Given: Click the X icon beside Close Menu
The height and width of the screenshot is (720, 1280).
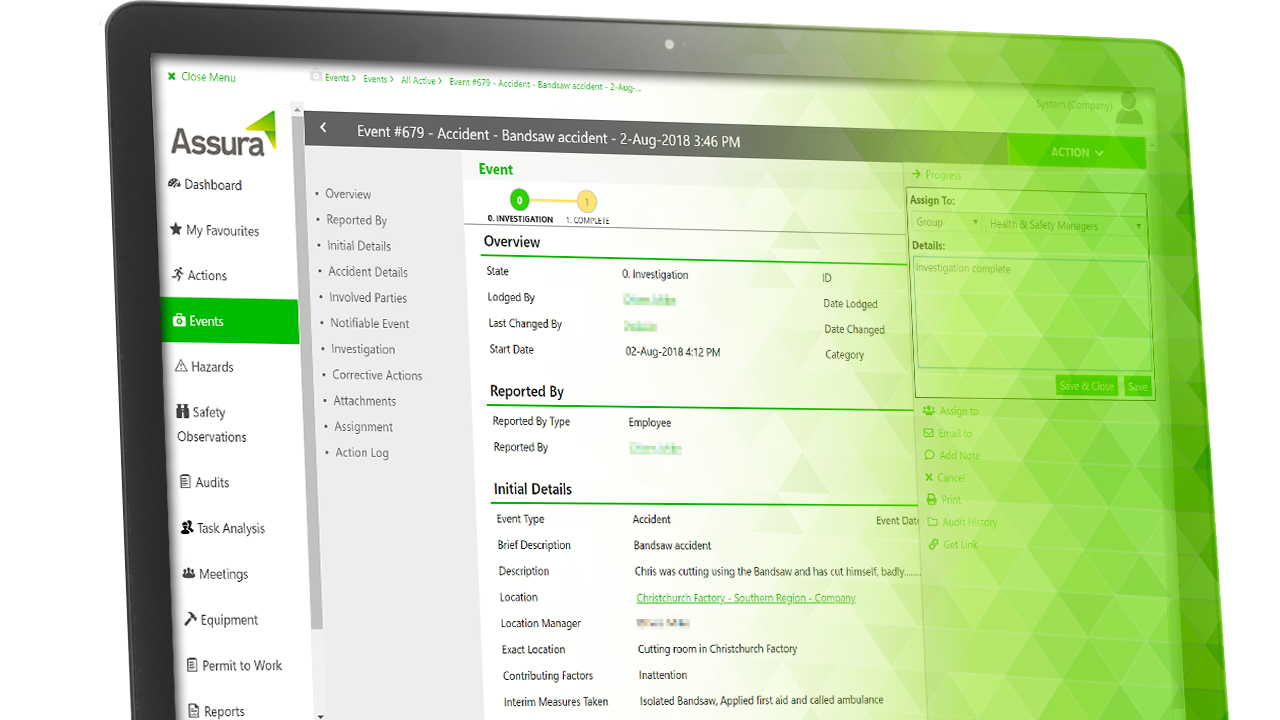Looking at the screenshot, I should click(172, 77).
